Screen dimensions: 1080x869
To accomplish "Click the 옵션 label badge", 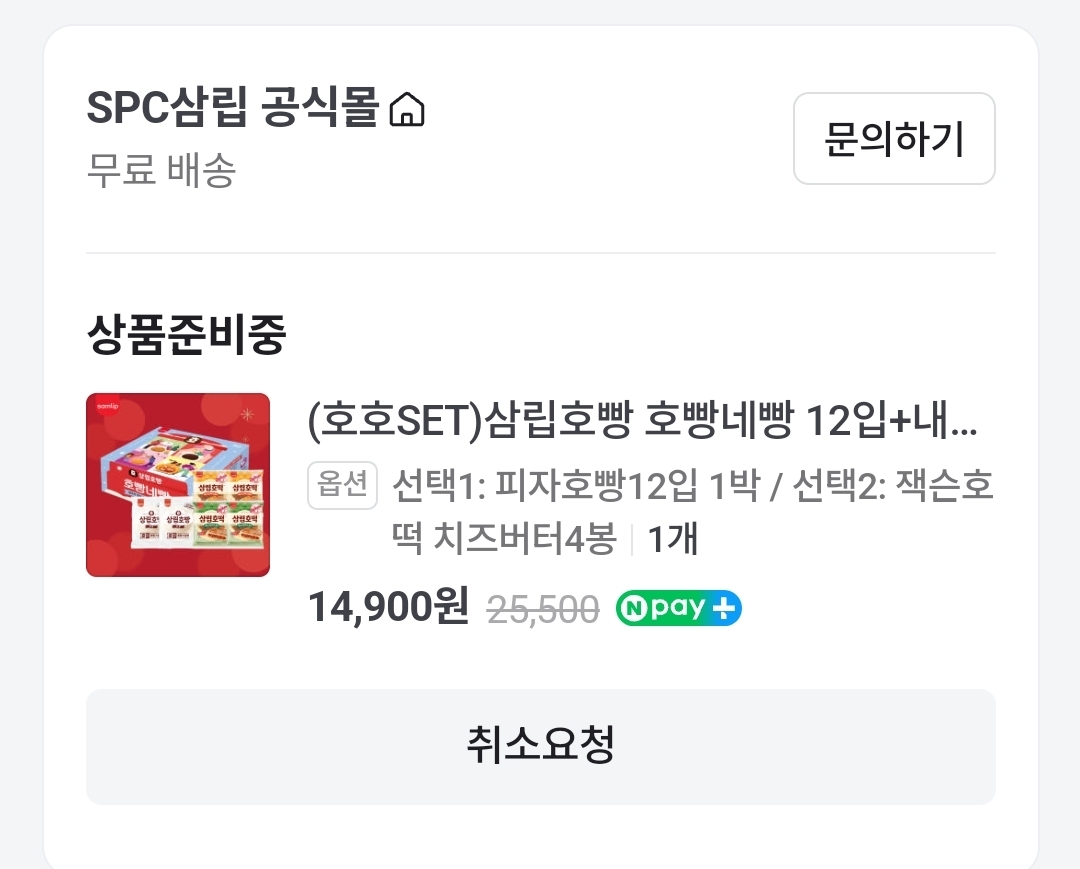I will (x=342, y=486).
